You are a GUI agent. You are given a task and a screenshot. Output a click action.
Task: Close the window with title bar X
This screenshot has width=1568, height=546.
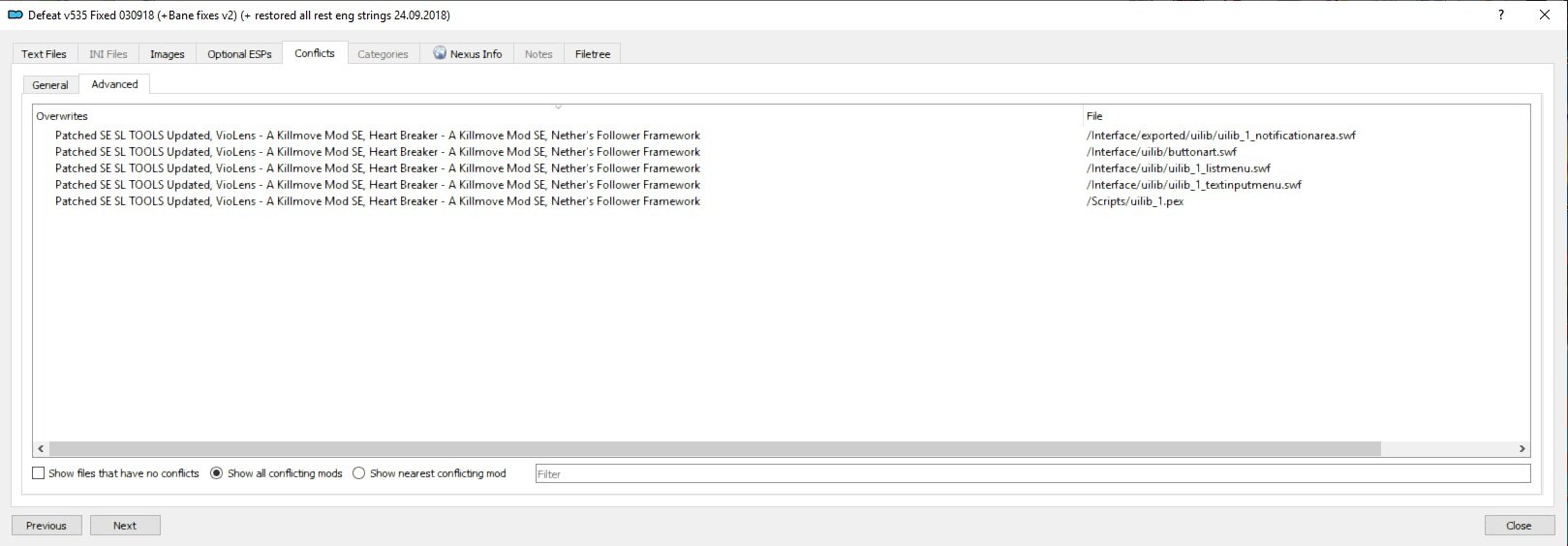click(1545, 15)
